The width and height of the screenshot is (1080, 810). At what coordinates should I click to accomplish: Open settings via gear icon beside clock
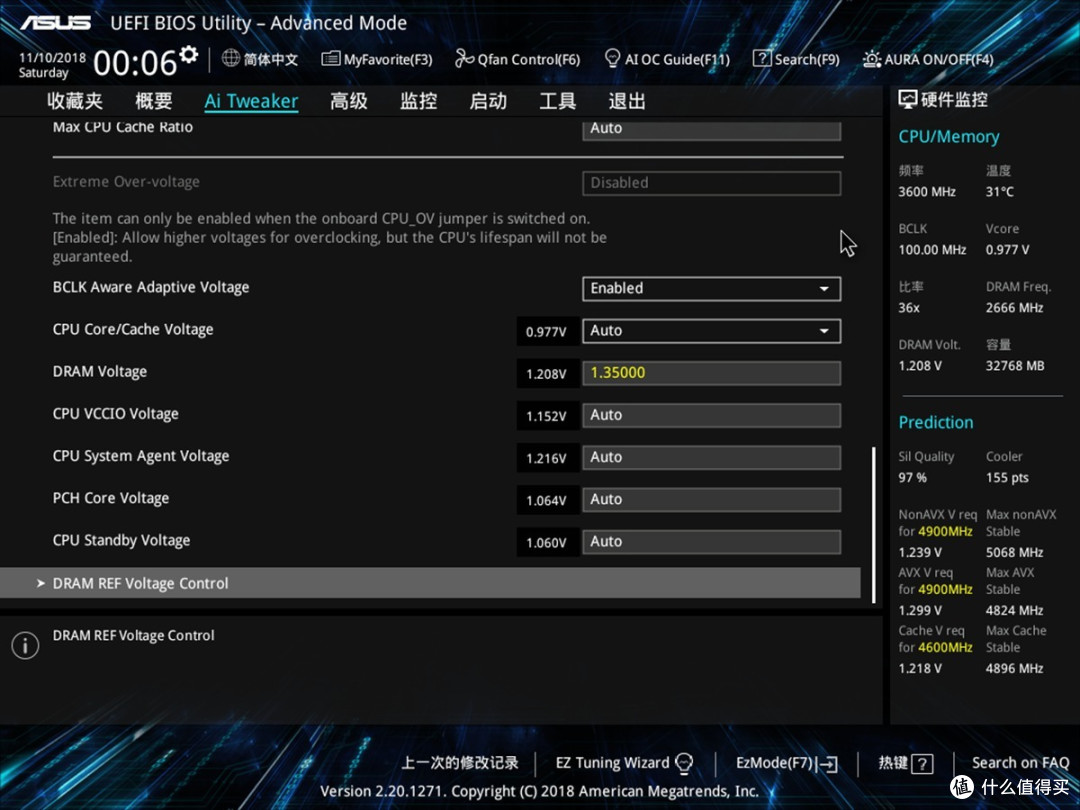pos(189,54)
